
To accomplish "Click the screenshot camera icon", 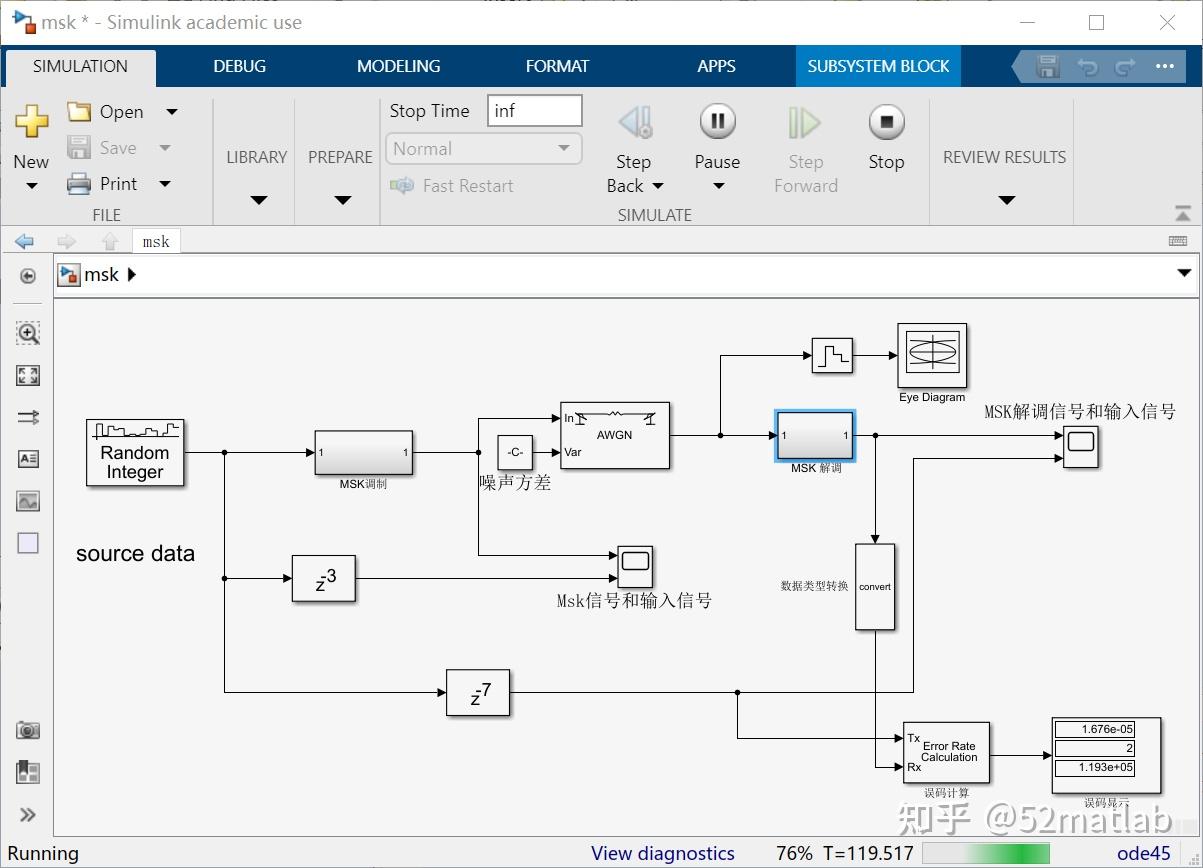I will point(28,730).
